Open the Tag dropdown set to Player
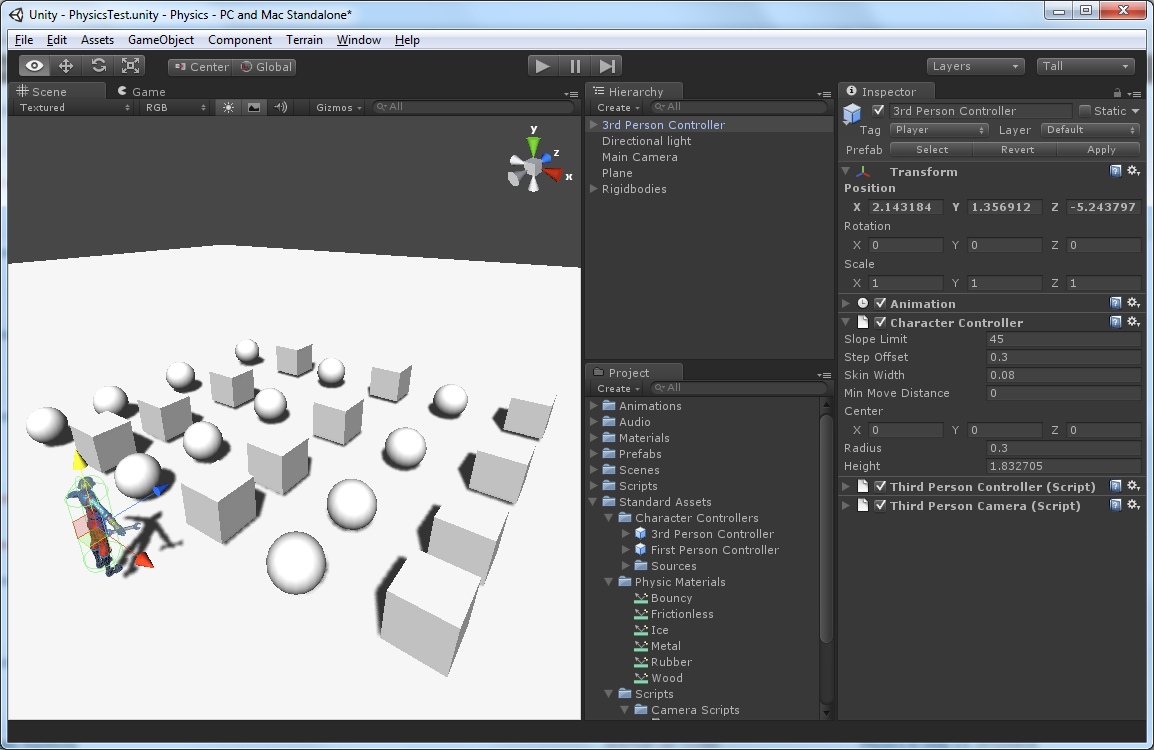The width and height of the screenshot is (1154, 750). click(938, 130)
